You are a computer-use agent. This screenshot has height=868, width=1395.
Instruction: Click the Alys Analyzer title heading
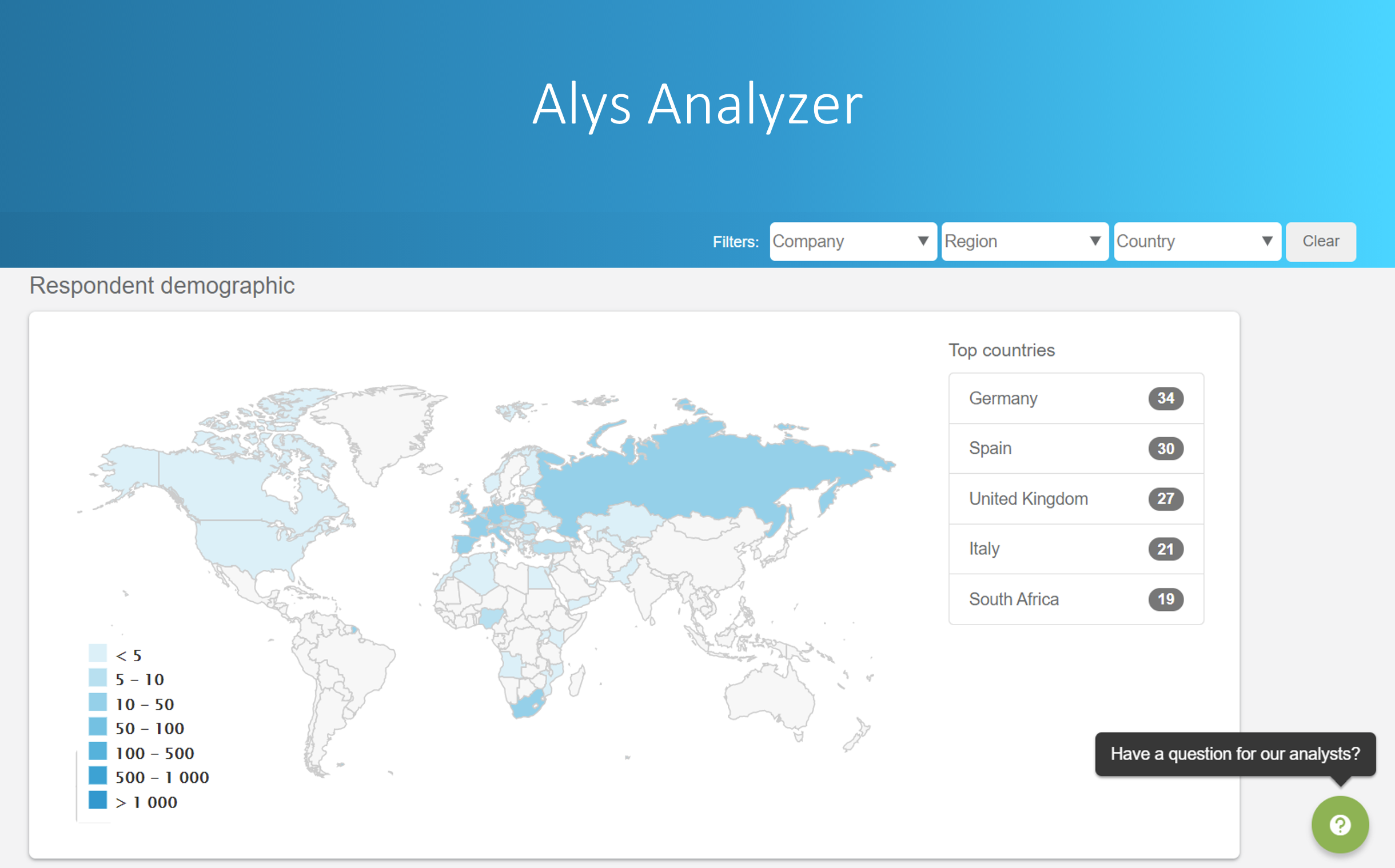point(697,105)
